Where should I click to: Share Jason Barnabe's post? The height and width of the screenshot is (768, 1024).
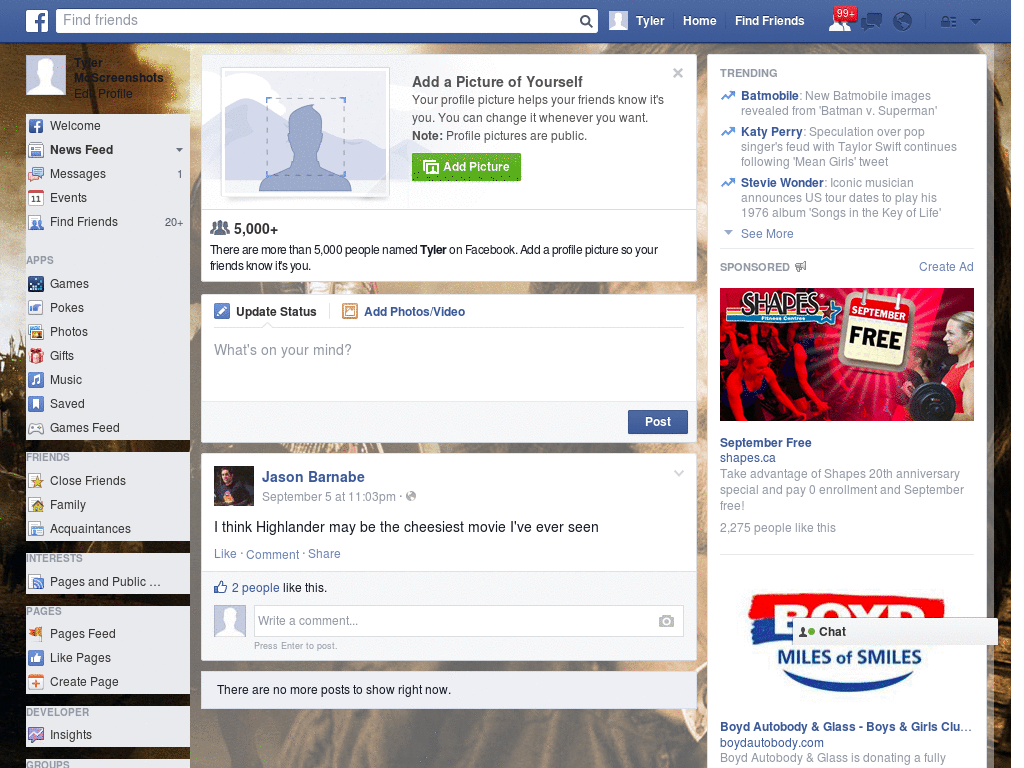324,554
